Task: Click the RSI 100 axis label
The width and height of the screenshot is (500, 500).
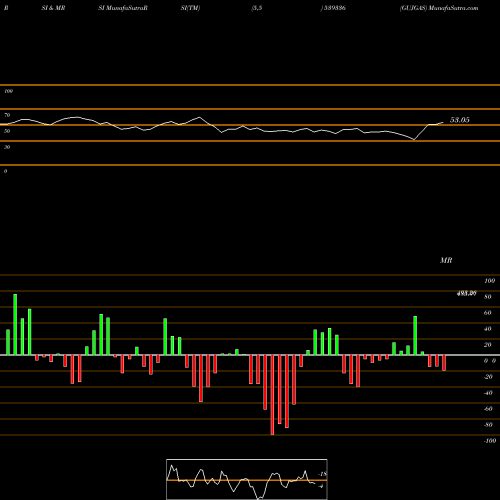Action: [8, 91]
